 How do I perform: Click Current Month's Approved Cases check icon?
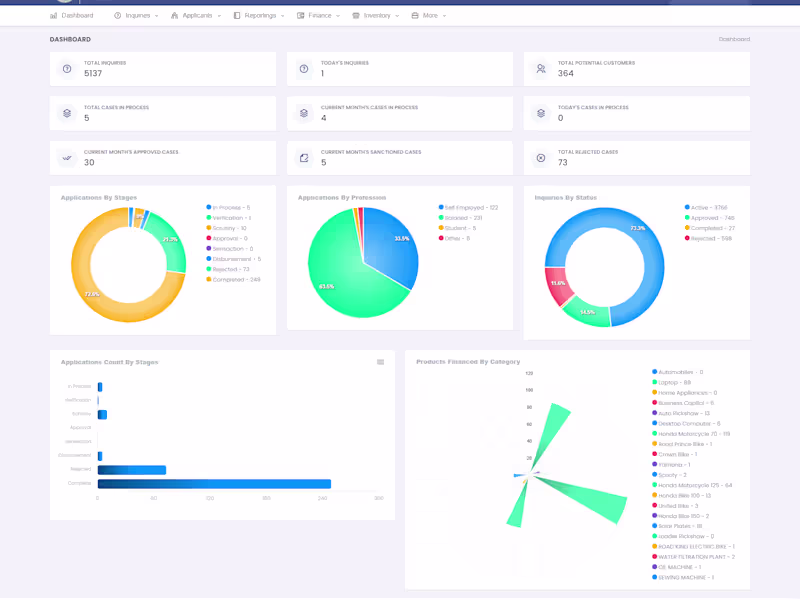click(67, 158)
